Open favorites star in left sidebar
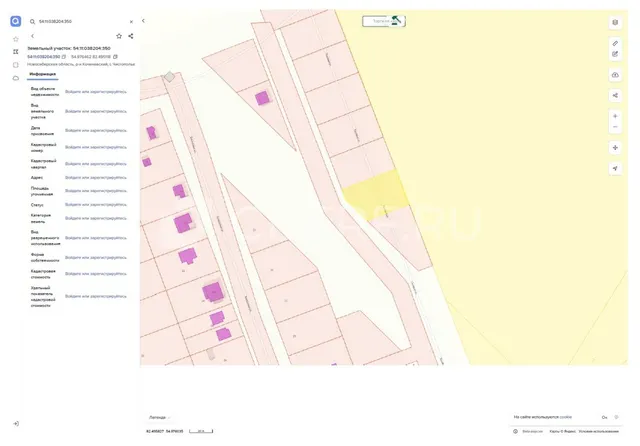Viewport: 640px width, 446px height. click(16, 39)
